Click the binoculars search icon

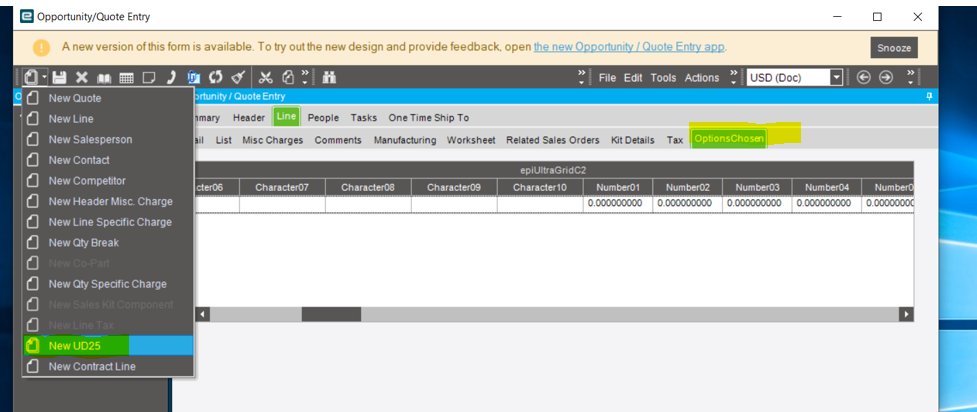(x=329, y=77)
